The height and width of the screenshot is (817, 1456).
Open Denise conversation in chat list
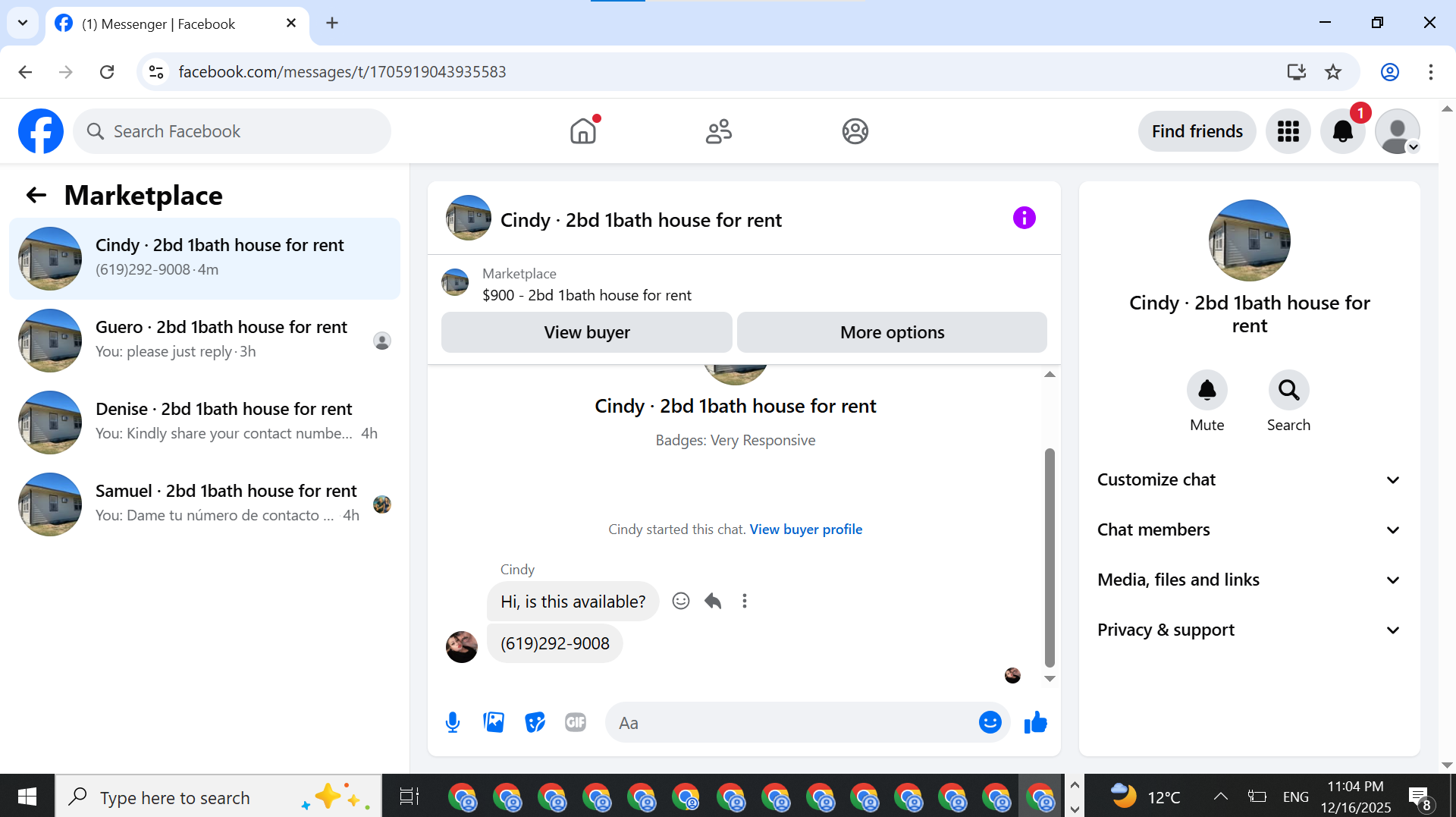[205, 423]
